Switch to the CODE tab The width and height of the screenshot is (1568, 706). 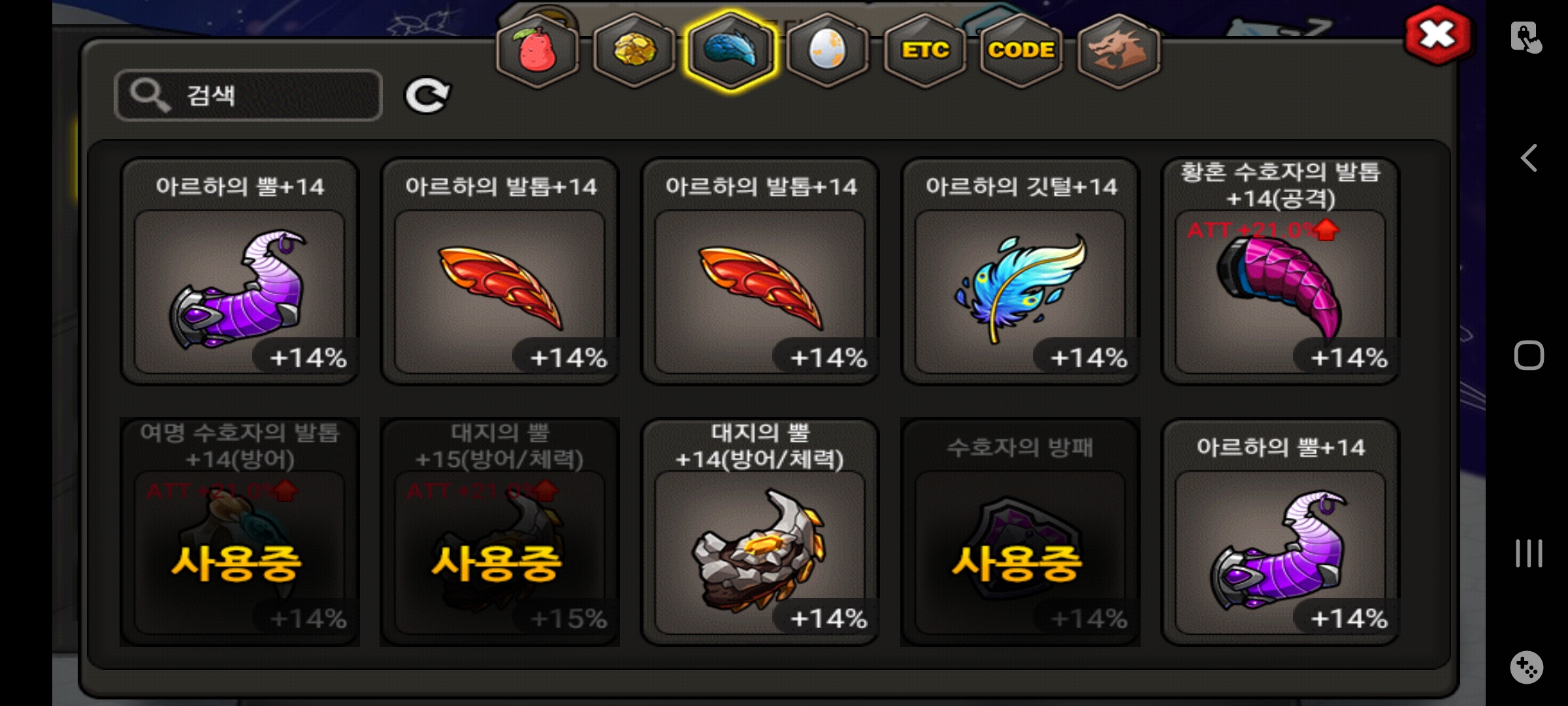pyautogui.click(x=1021, y=51)
